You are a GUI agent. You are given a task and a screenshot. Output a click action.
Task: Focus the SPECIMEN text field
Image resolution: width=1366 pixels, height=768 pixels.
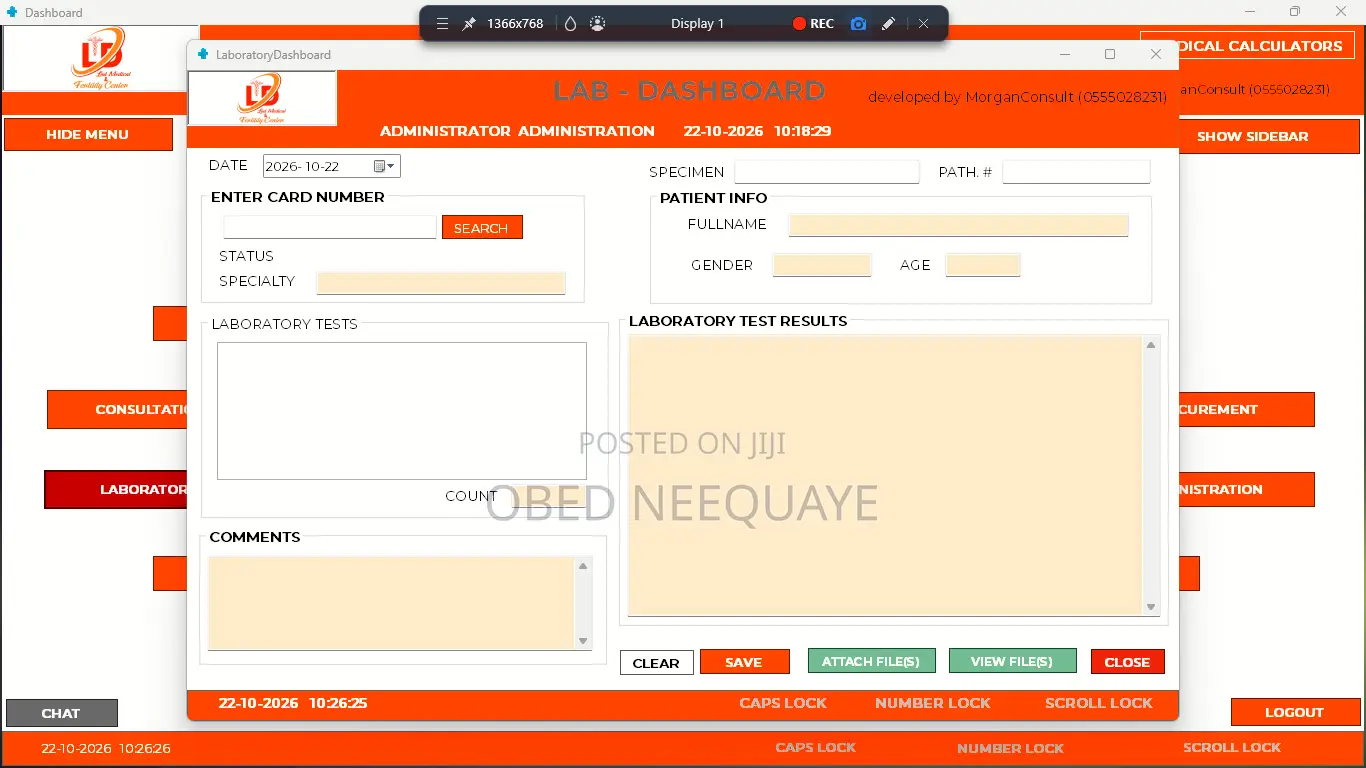pyautogui.click(x=826, y=171)
